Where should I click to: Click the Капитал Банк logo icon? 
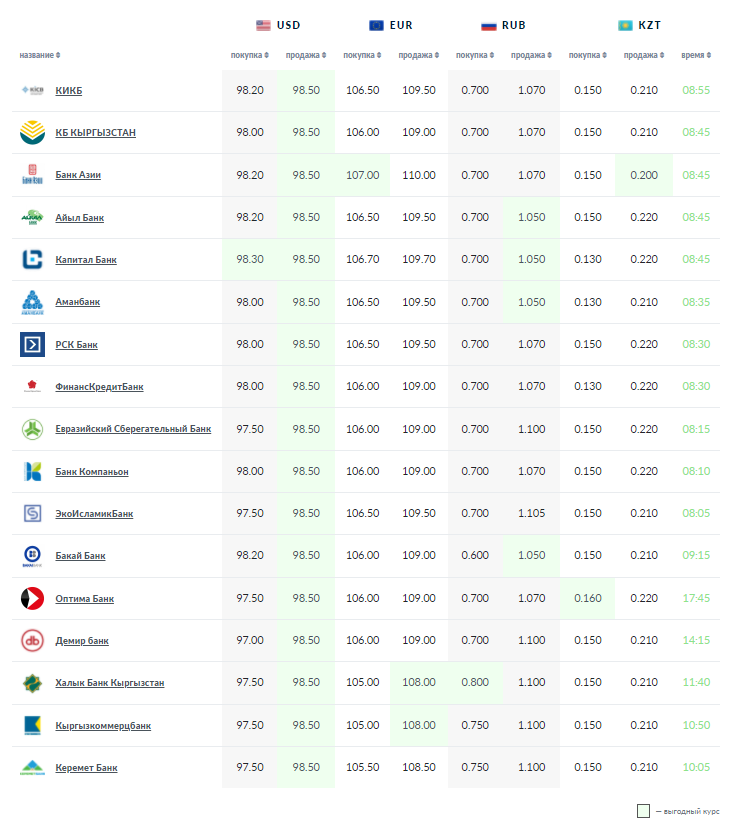click(32, 260)
